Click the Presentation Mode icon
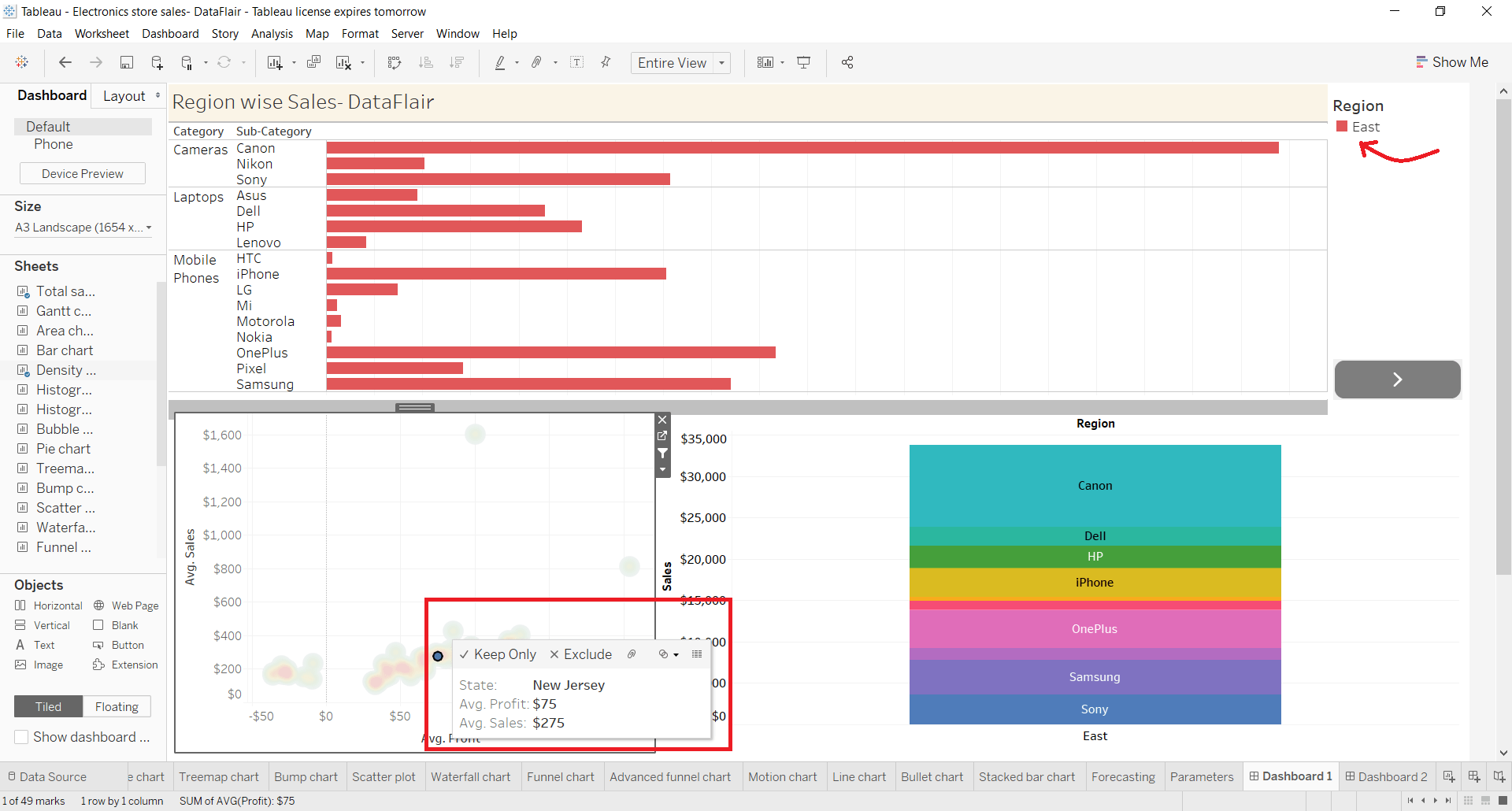Viewport: 1512px width, 811px height. click(804, 62)
